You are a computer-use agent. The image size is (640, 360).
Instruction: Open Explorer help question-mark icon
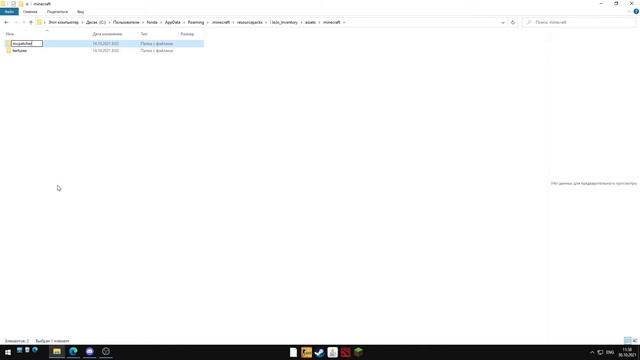pos(636,12)
